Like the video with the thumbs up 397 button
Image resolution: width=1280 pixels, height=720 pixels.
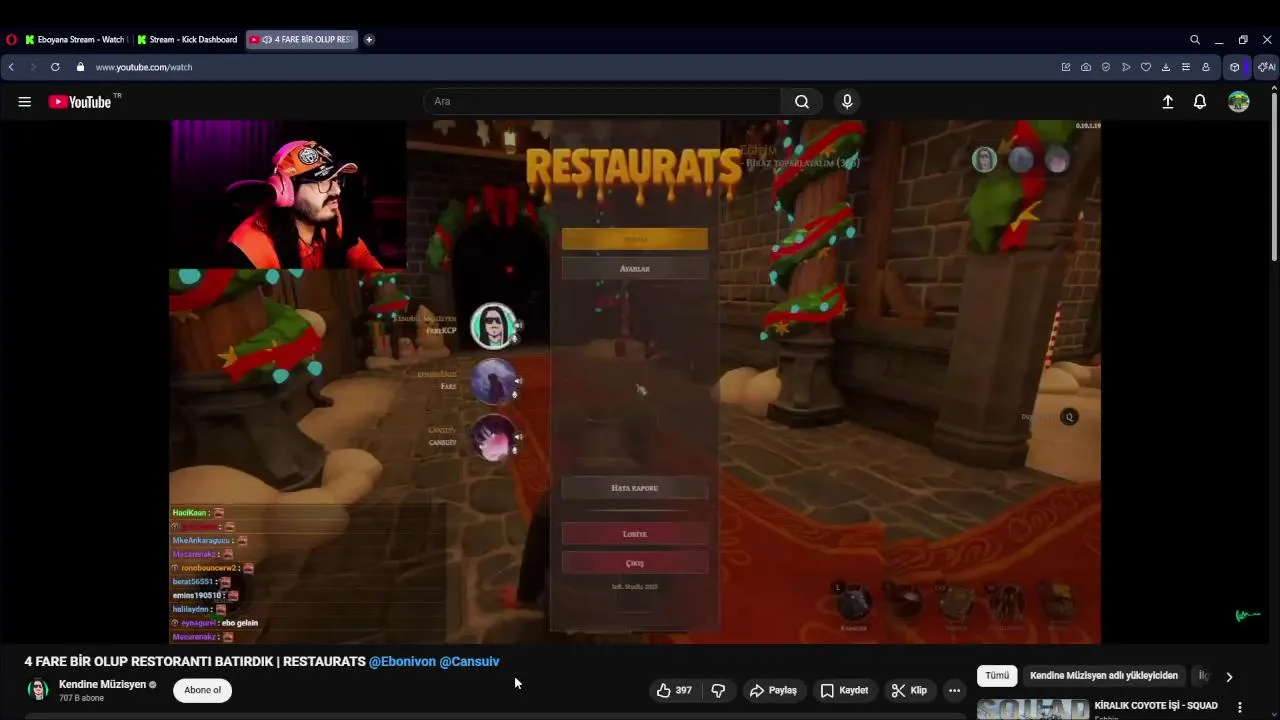675,690
